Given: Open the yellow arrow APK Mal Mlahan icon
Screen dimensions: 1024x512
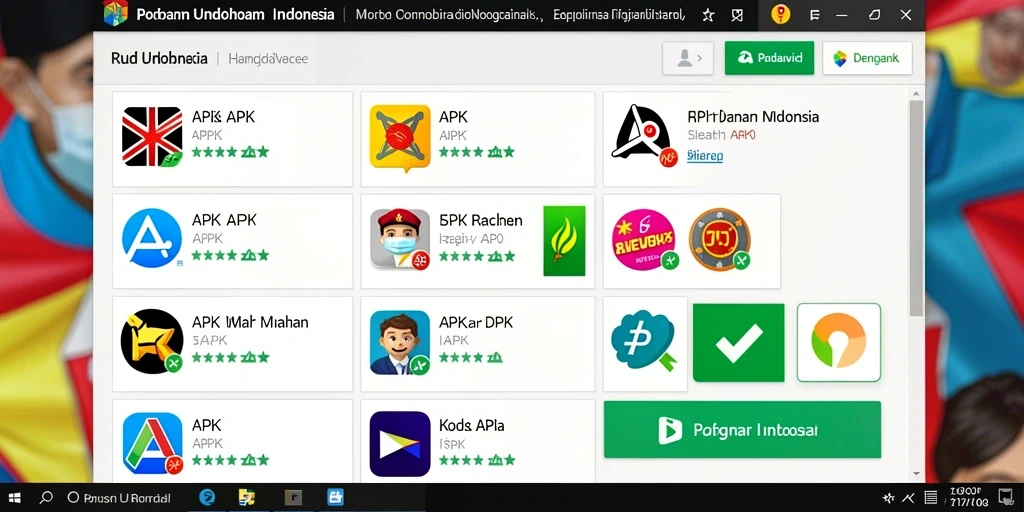Looking at the screenshot, I should (152, 342).
